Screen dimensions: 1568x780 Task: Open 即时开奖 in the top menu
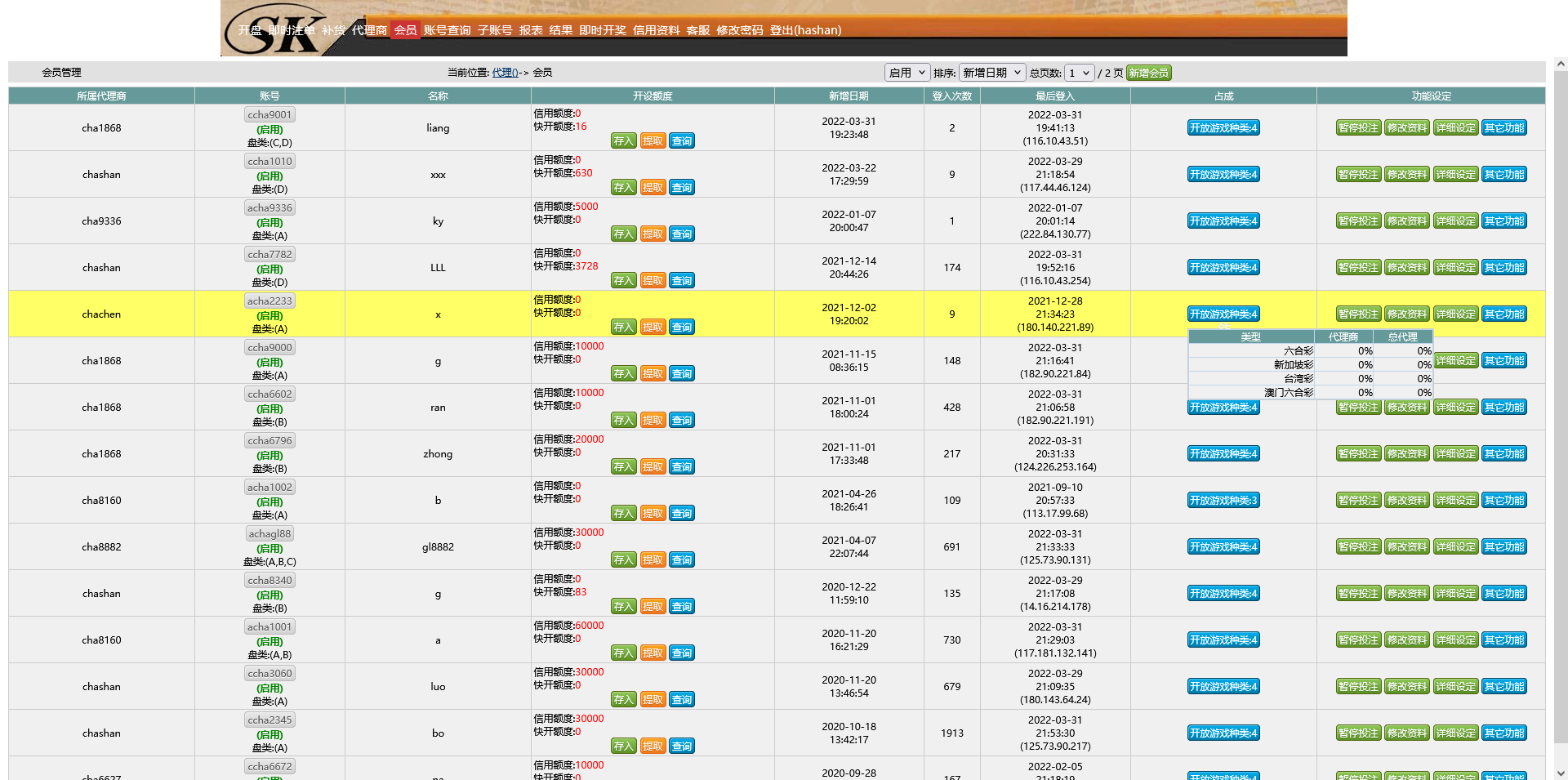(x=603, y=30)
